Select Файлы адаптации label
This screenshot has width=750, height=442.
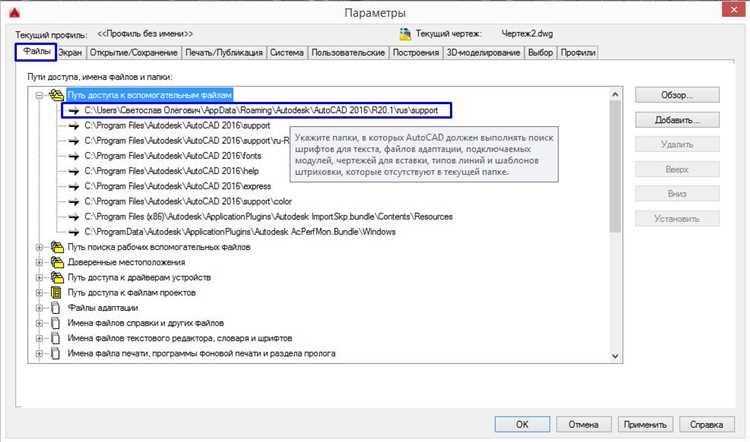pyautogui.click(x=103, y=308)
